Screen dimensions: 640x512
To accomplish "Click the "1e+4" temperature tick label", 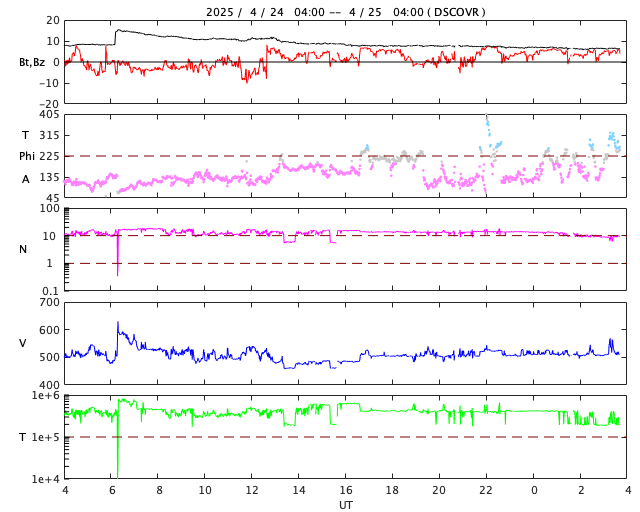I will tap(46, 479).
